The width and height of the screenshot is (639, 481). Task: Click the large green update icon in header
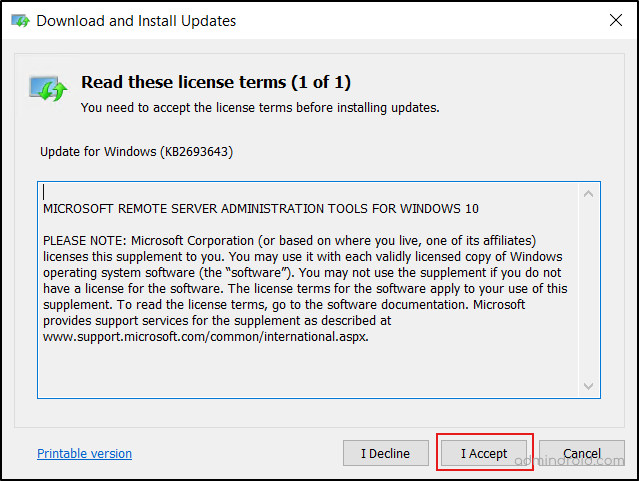(x=48, y=89)
